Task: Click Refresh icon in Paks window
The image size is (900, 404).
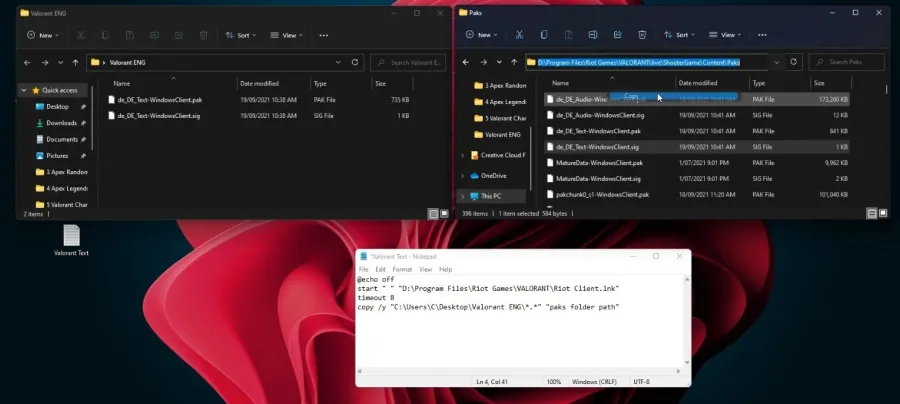Action: (x=793, y=62)
